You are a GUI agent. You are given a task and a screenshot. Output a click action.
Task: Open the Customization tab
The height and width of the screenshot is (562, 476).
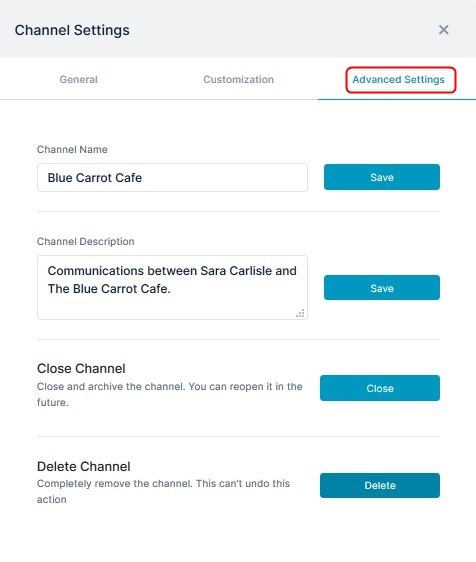(x=238, y=79)
